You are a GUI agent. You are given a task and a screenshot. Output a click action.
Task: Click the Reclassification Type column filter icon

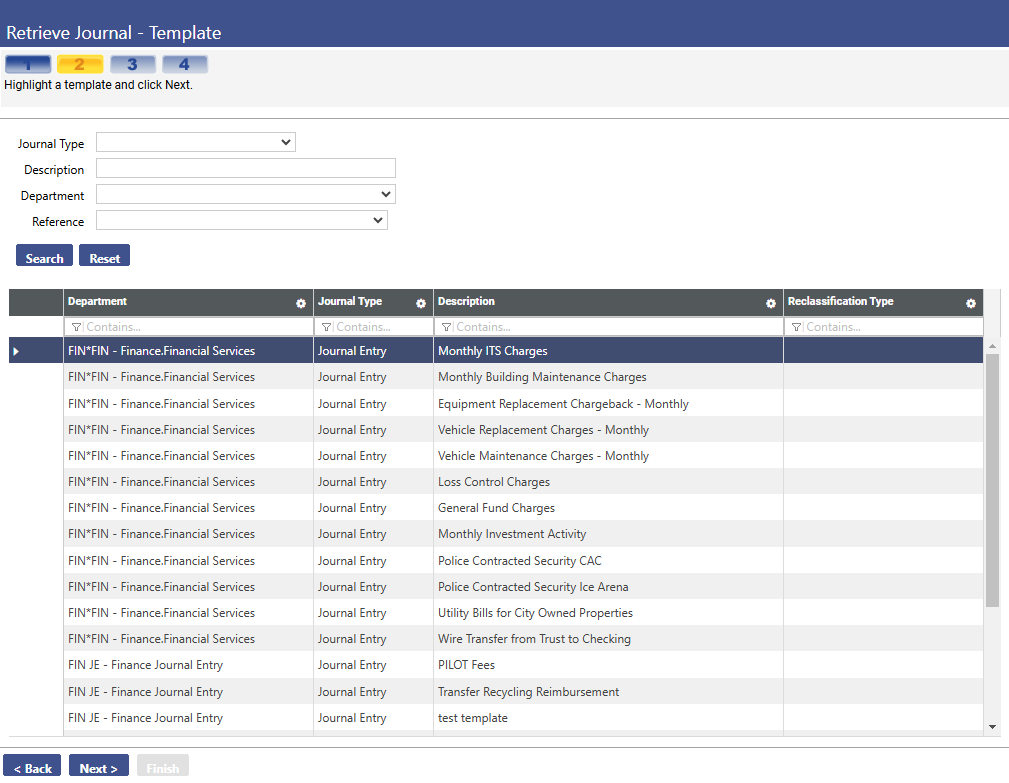click(x=796, y=327)
